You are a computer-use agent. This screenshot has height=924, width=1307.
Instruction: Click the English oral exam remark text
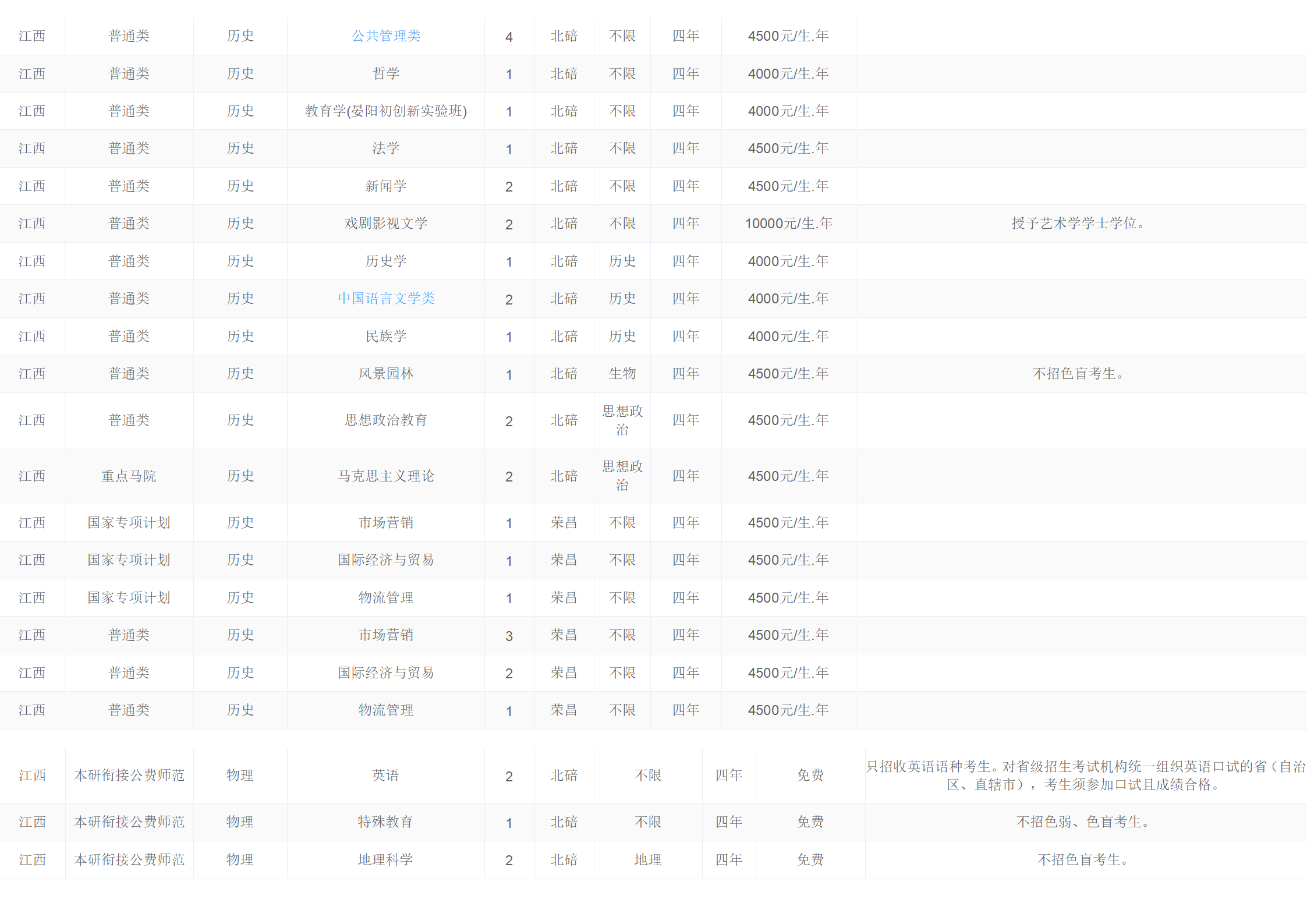point(1085,776)
